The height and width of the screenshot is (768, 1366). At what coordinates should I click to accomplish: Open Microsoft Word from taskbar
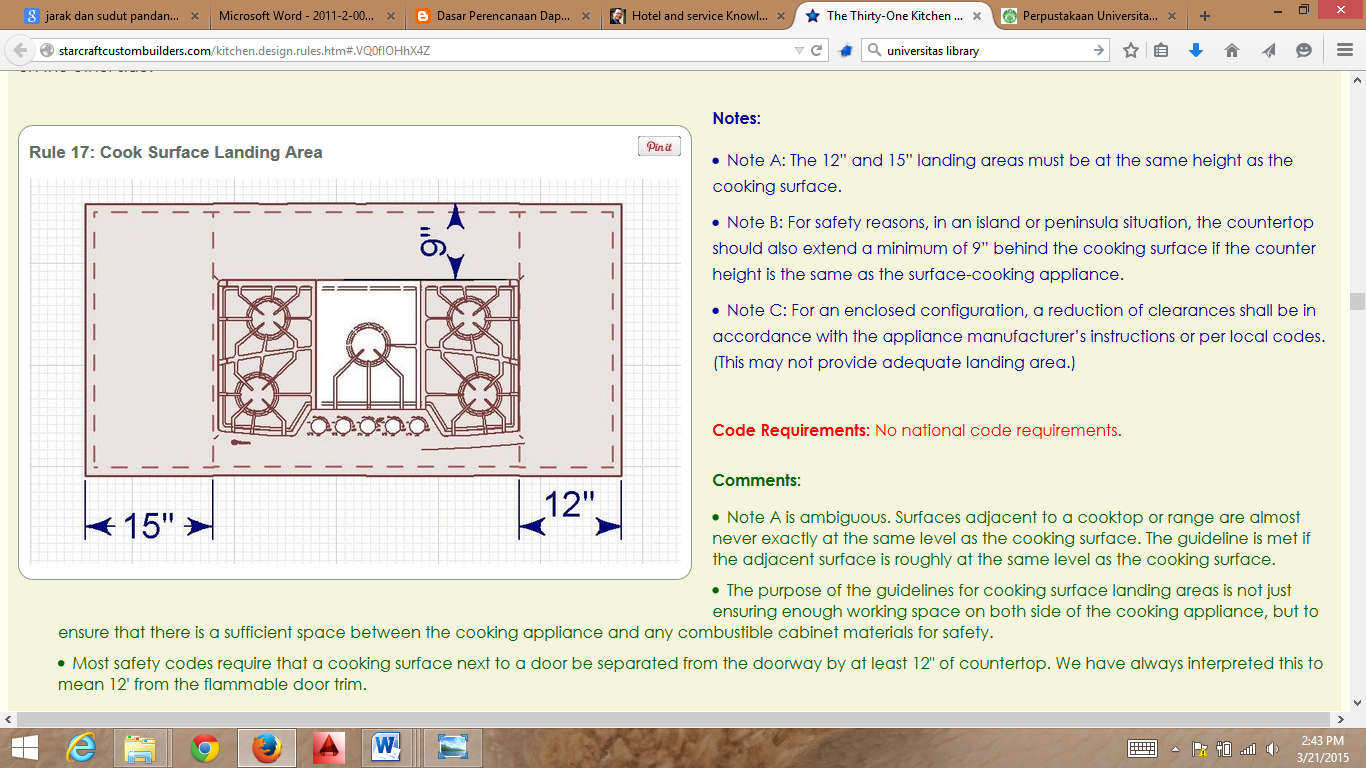[x=385, y=748]
